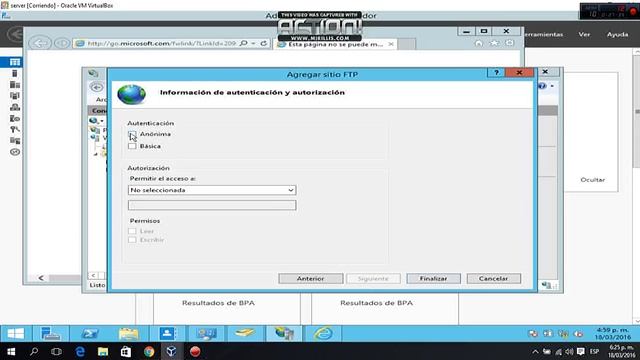Tick the Básica authentication checkbox

point(132,146)
